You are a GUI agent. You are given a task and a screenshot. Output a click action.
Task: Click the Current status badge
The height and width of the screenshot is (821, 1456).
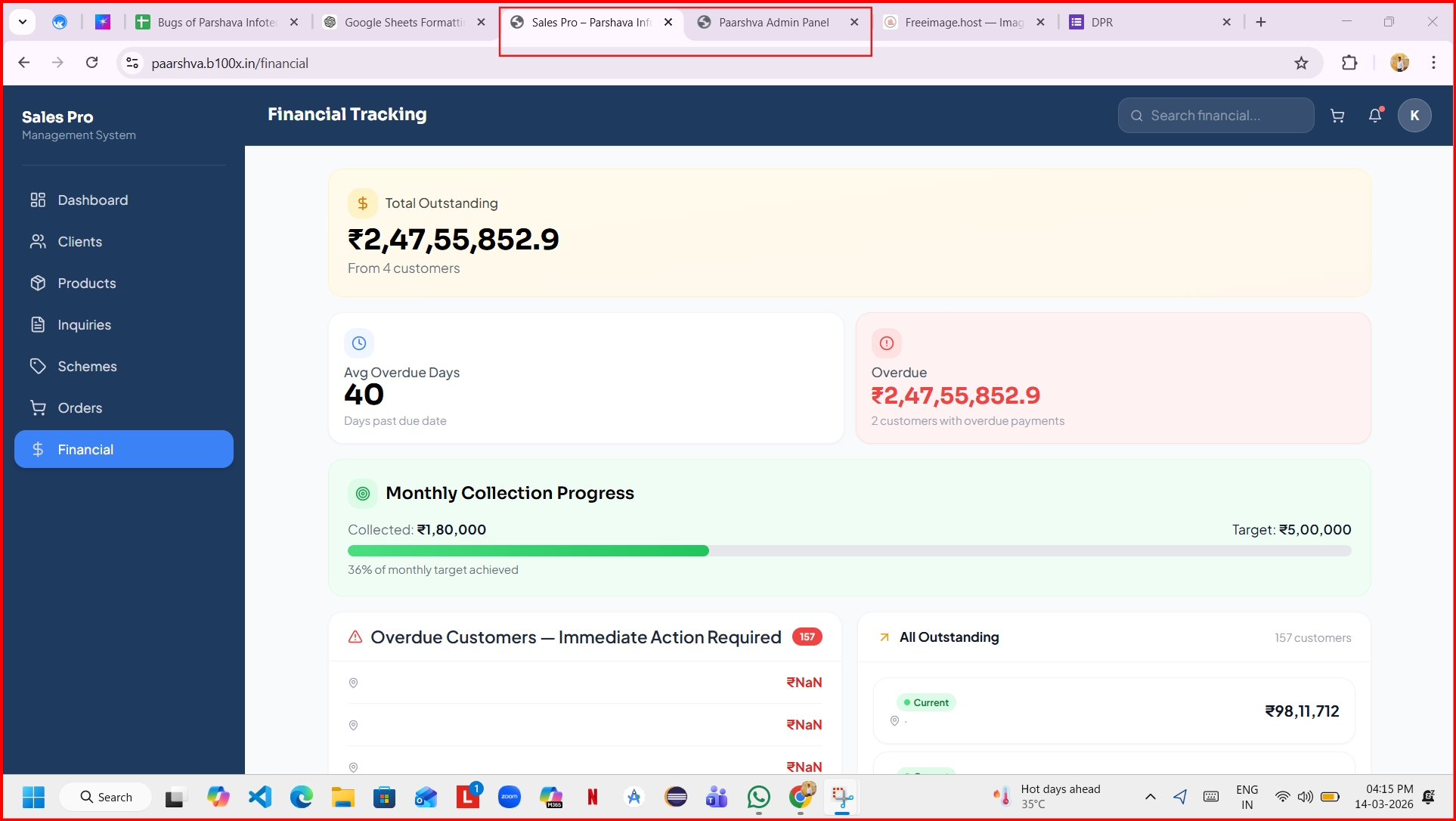(926, 702)
